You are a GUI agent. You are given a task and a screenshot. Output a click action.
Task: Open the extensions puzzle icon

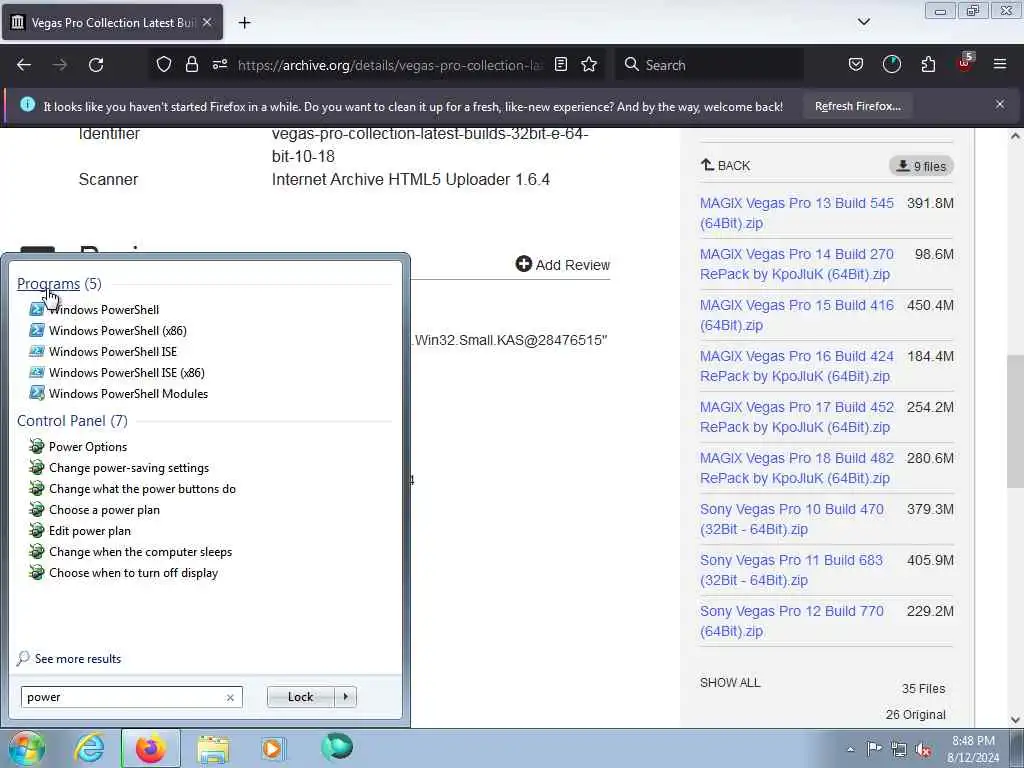(928, 65)
